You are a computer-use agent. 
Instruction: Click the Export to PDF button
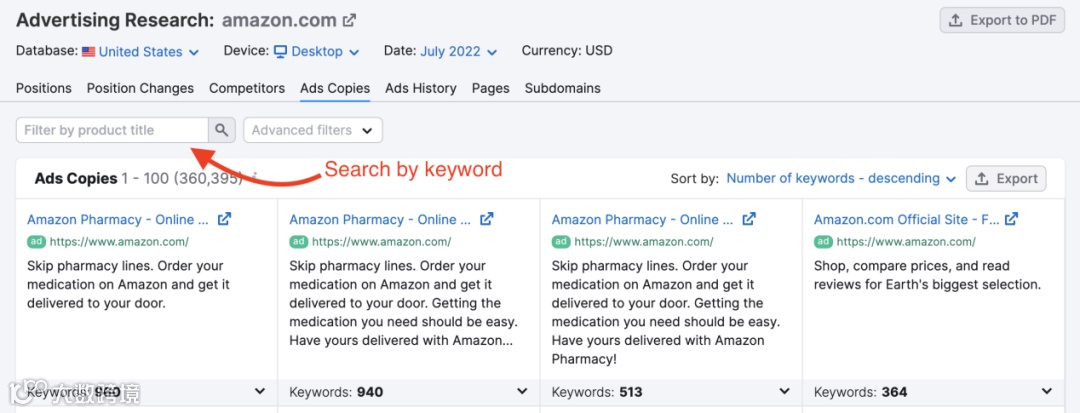(1002, 20)
